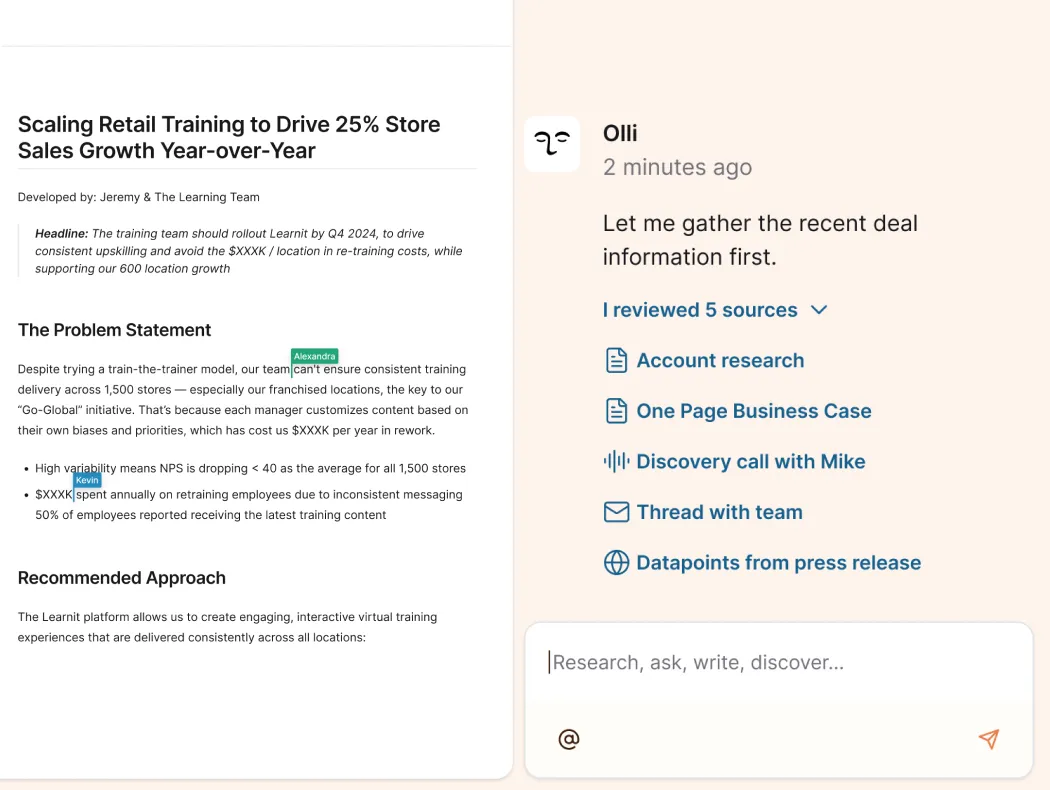This screenshot has width=1050, height=790.
Task: Open the Account research source
Action: point(719,360)
